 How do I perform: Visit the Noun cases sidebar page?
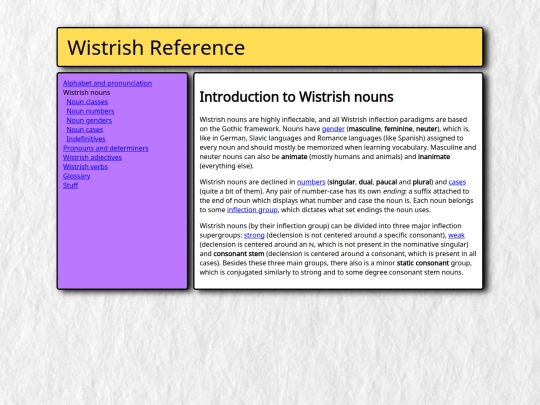[x=85, y=130]
